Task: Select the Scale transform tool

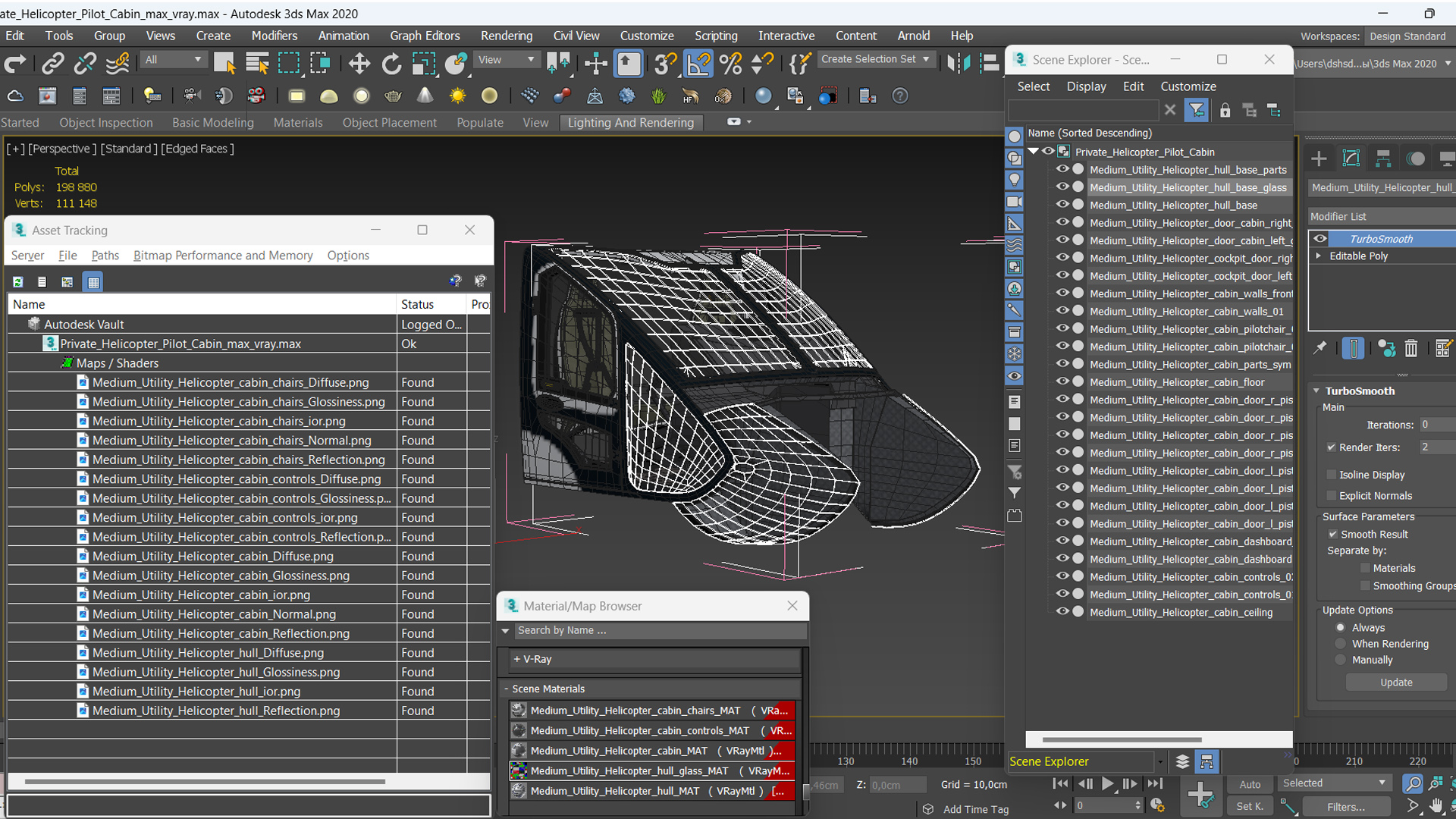Action: point(423,63)
